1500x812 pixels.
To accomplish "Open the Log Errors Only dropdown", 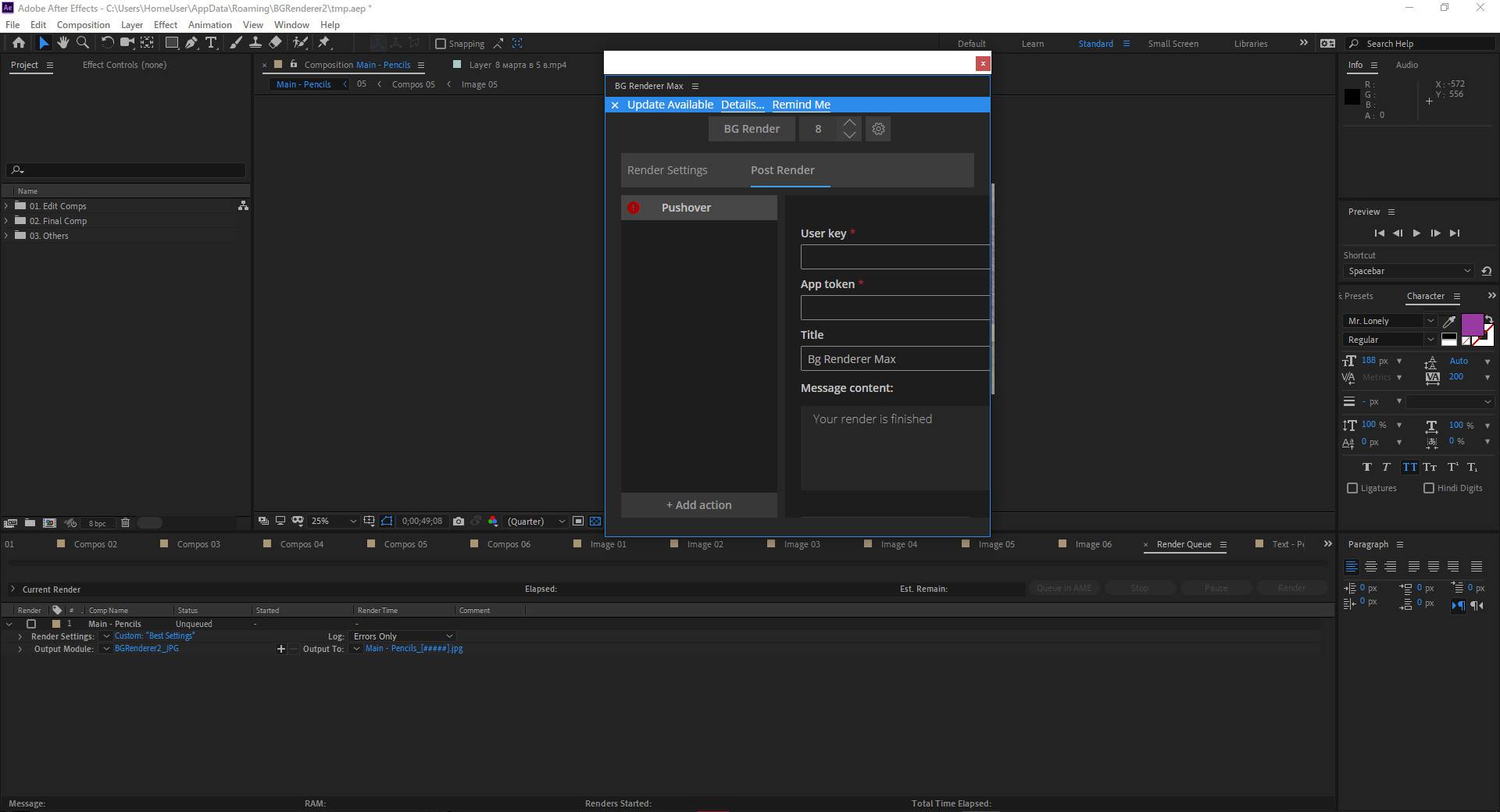I will [x=402, y=636].
